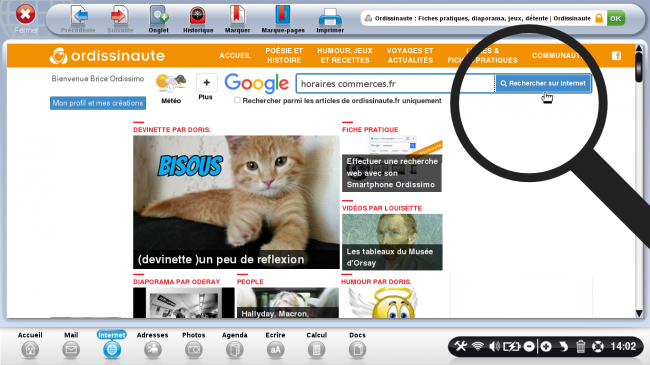Open the kitten devinette article thumbnail
The image size is (650, 365).
point(236,202)
